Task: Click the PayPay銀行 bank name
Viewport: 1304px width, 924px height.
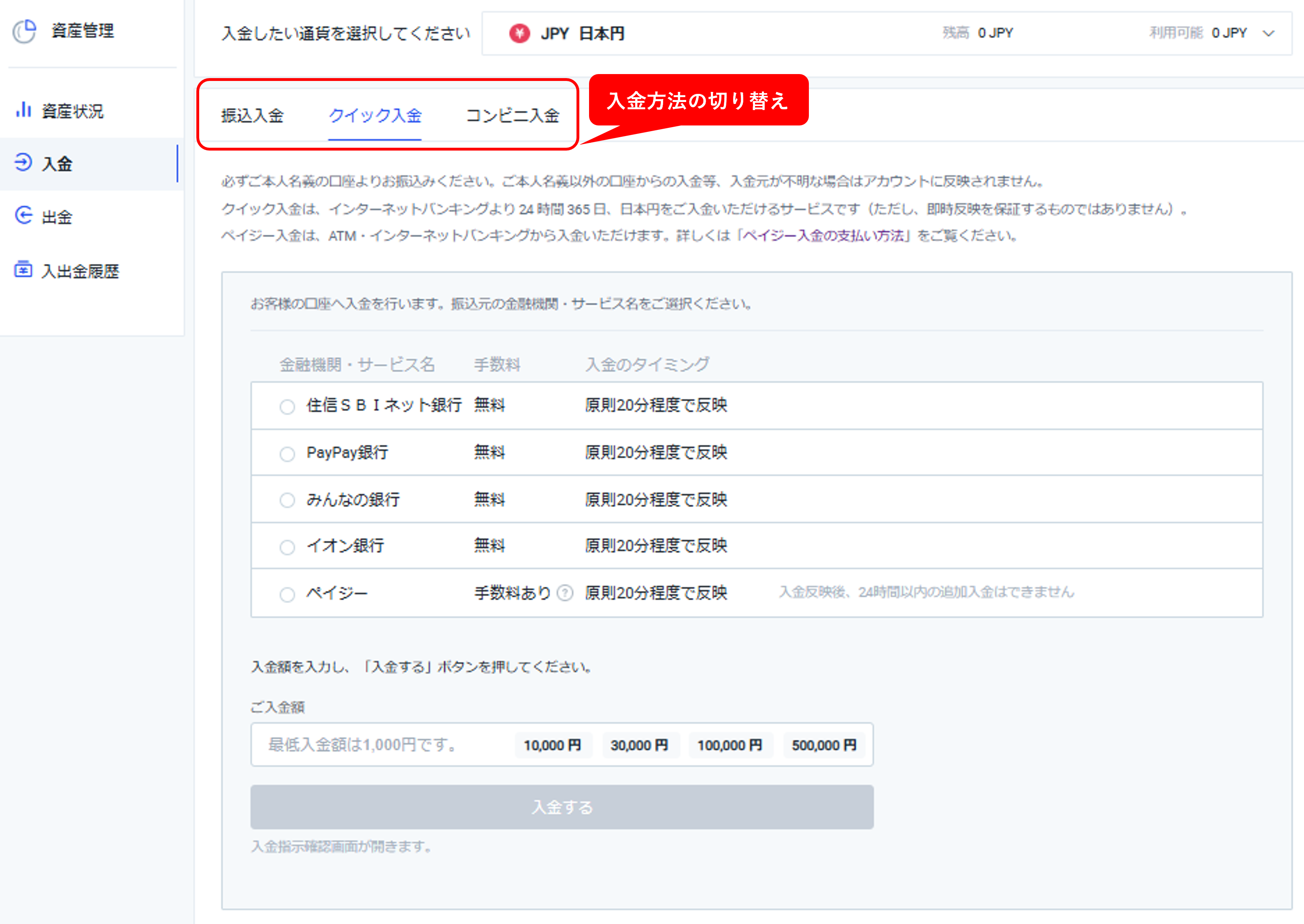Action: pos(347,452)
